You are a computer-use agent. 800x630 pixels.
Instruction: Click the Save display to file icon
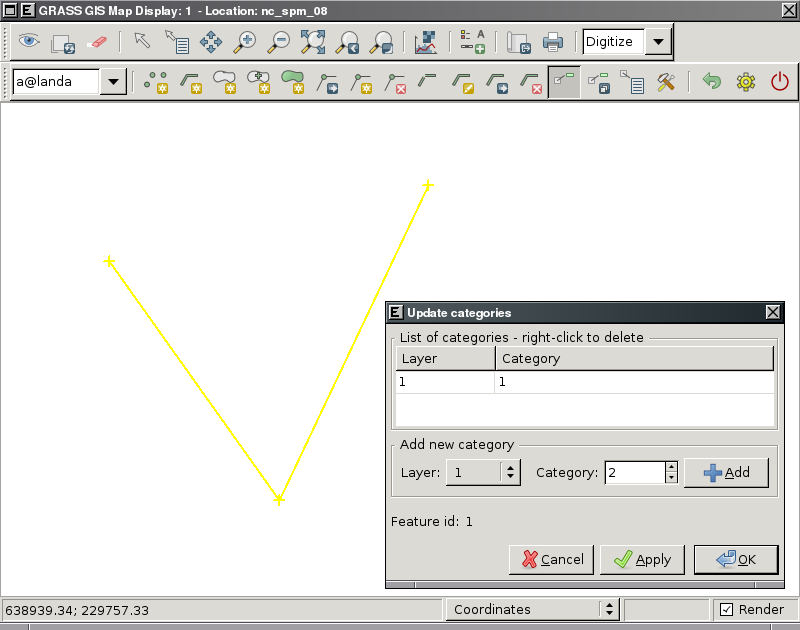518,43
